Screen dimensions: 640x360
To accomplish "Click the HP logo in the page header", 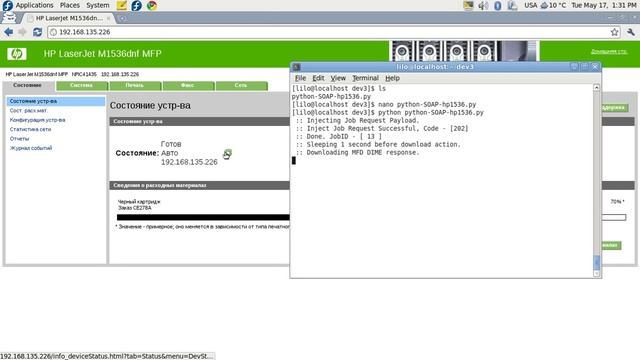I will tap(17, 53).
